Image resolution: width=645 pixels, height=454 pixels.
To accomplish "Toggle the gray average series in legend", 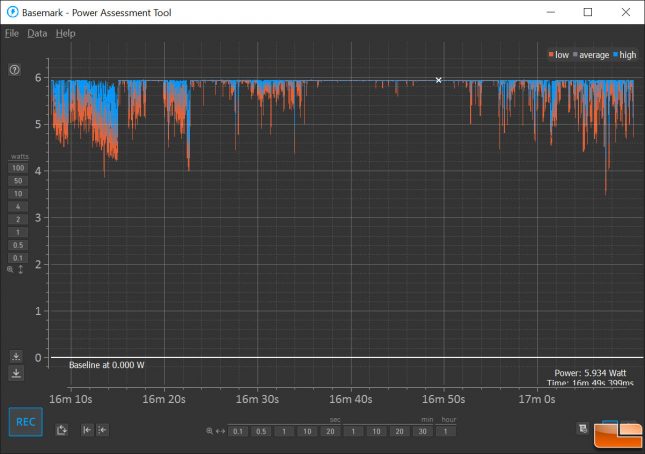I will point(591,55).
